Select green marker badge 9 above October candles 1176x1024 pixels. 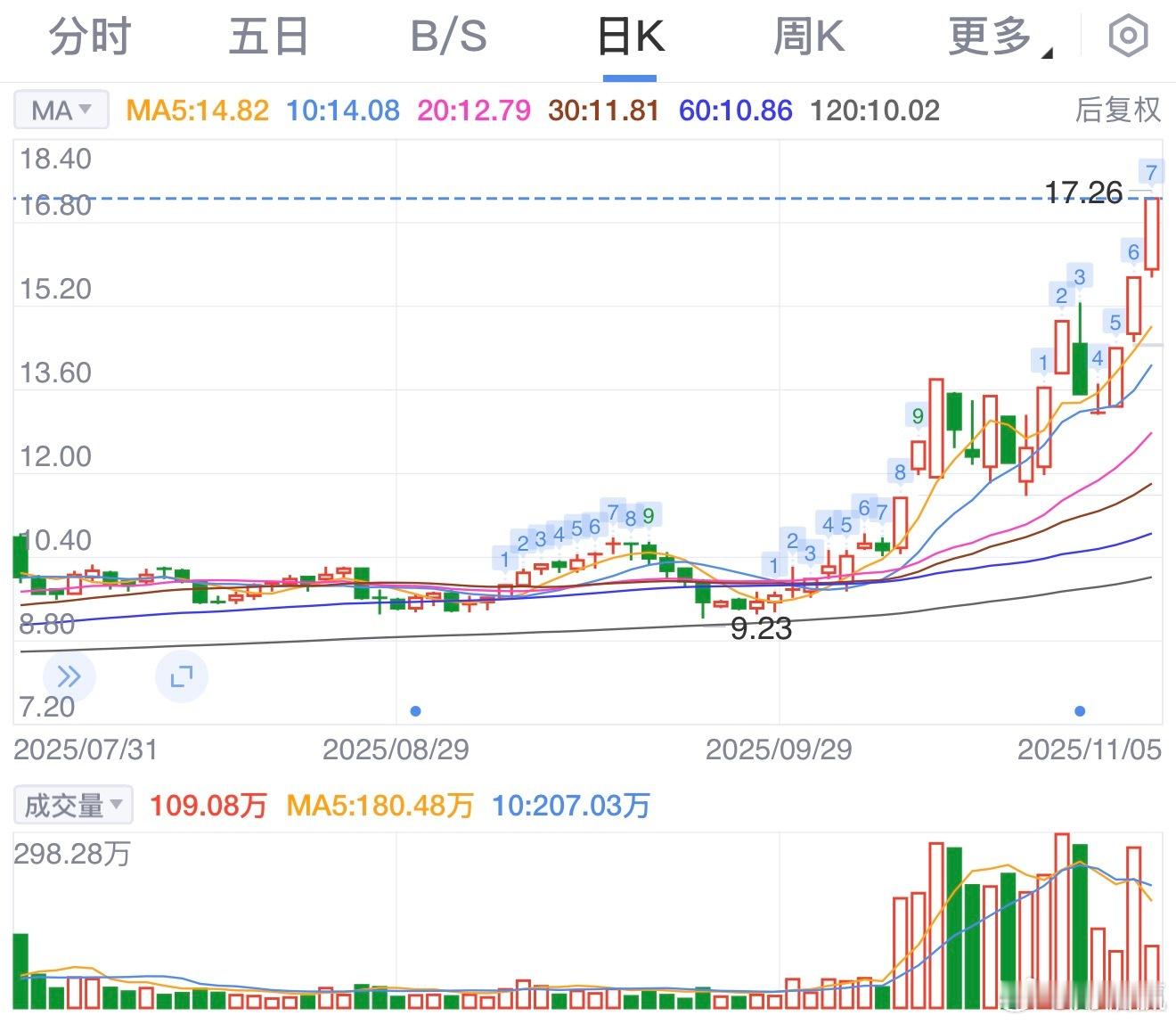tap(918, 414)
